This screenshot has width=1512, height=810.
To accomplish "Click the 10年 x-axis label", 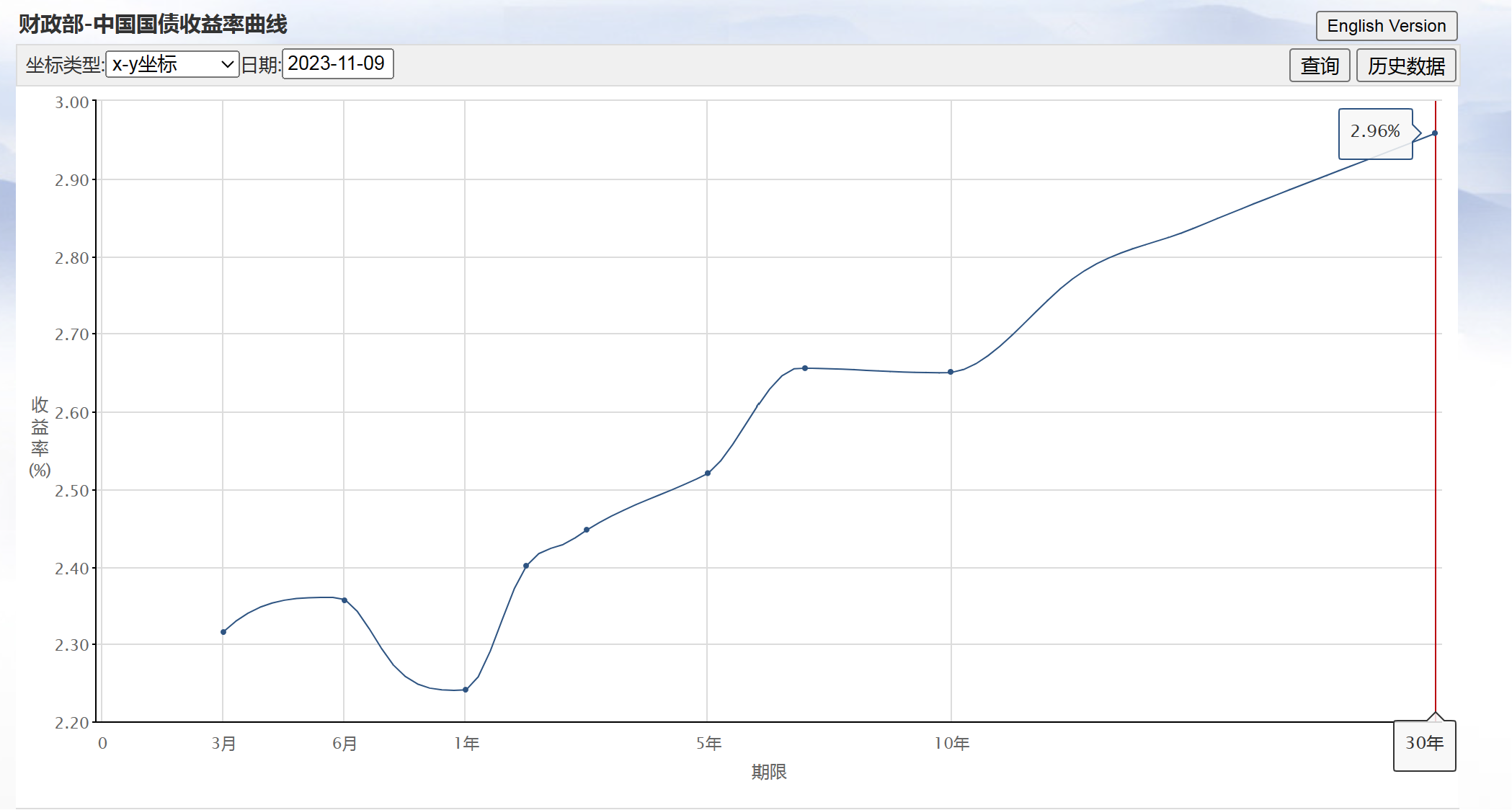I will (x=952, y=744).
